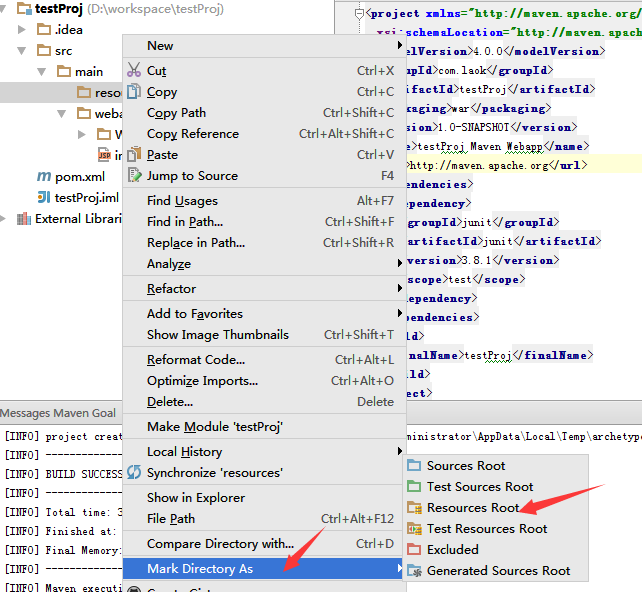The width and height of the screenshot is (642, 592).
Task: Click the Sources Root folder icon
Action: tap(414, 466)
